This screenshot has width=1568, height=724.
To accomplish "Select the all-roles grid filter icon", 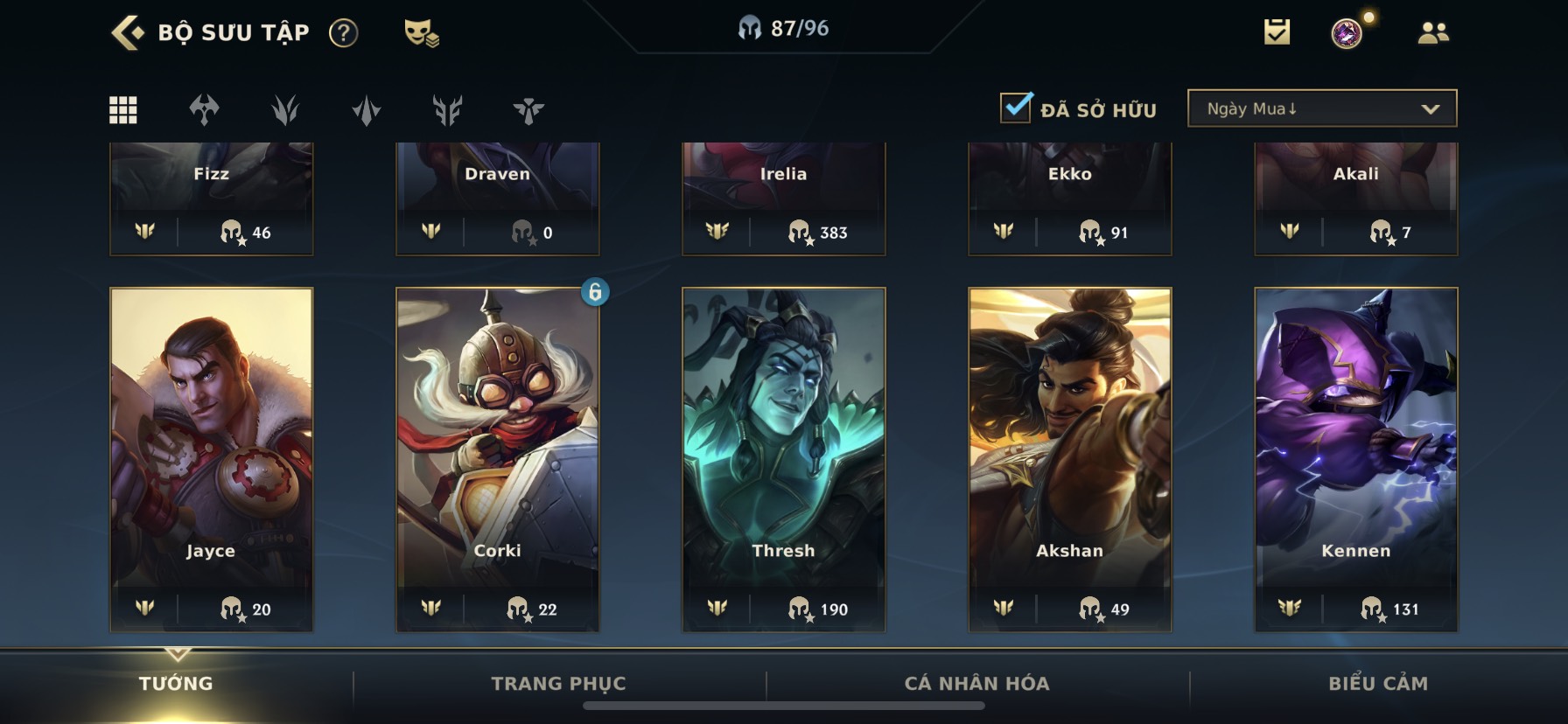I will pos(122,110).
